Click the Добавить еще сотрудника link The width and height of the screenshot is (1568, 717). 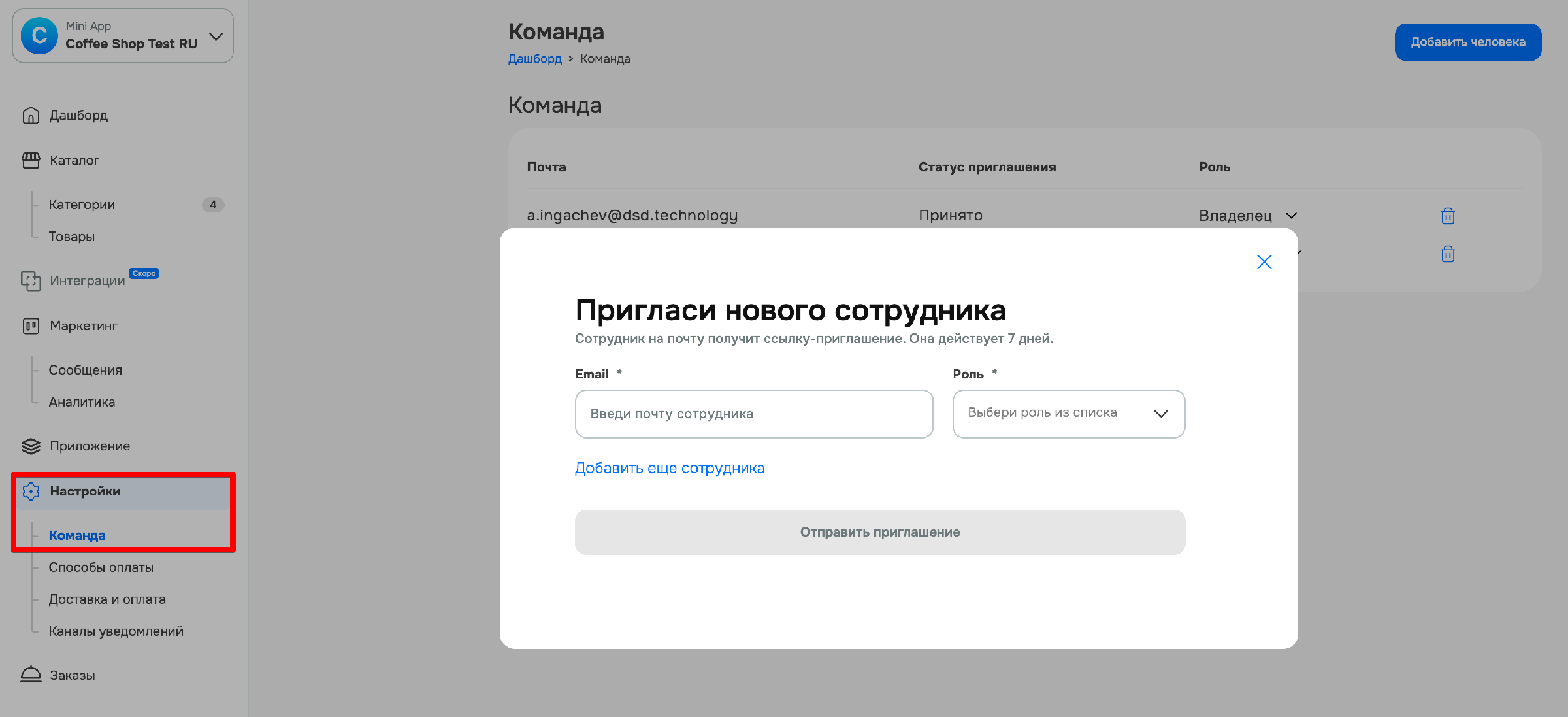click(x=669, y=469)
